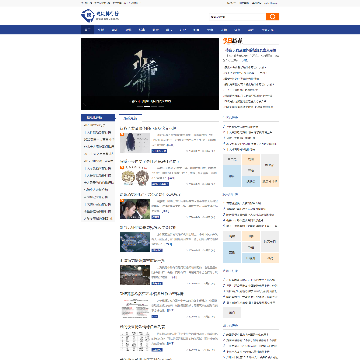Open the last item in the blue navigation bar
This screenshot has height=360, width=360.
(x=267, y=30)
